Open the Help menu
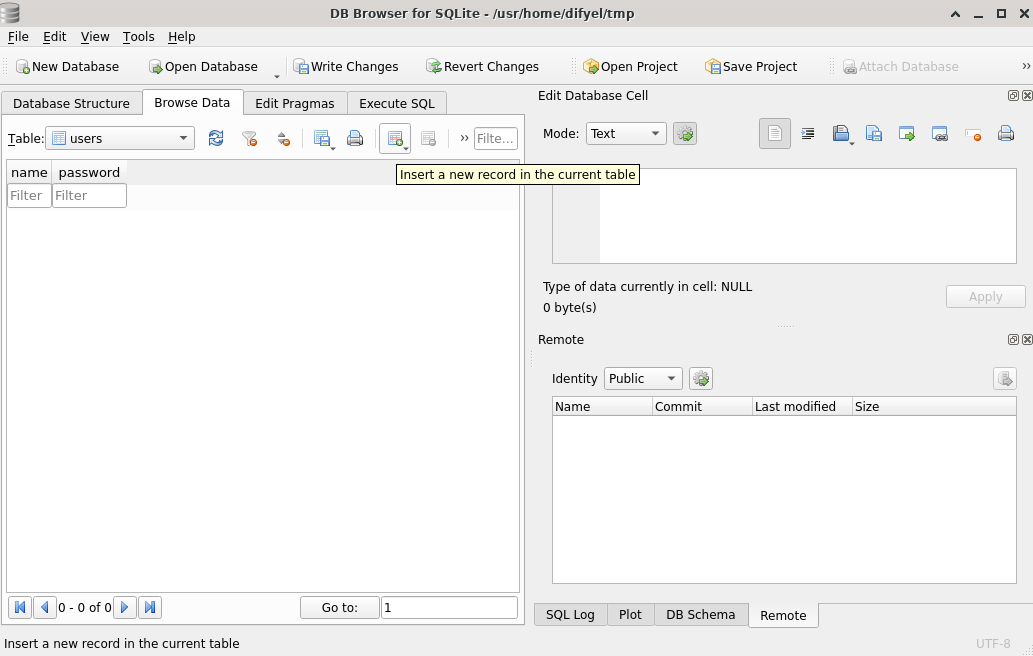 click(182, 37)
